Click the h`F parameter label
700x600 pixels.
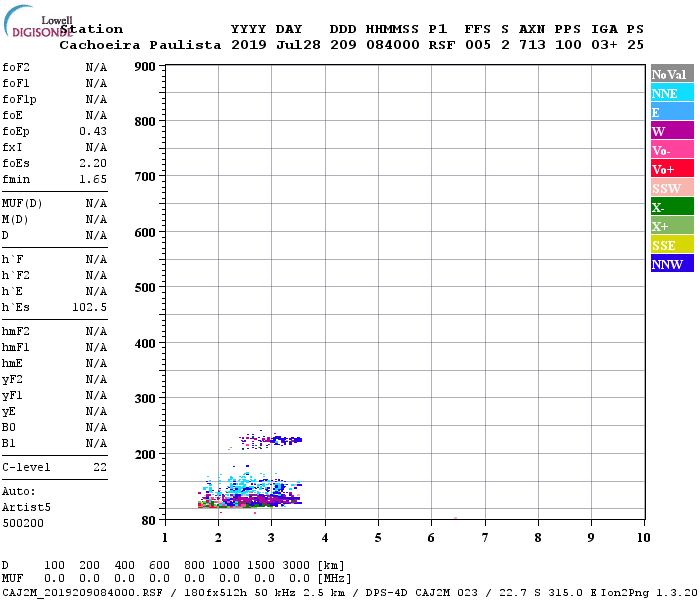pyautogui.click(x=12, y=259)
